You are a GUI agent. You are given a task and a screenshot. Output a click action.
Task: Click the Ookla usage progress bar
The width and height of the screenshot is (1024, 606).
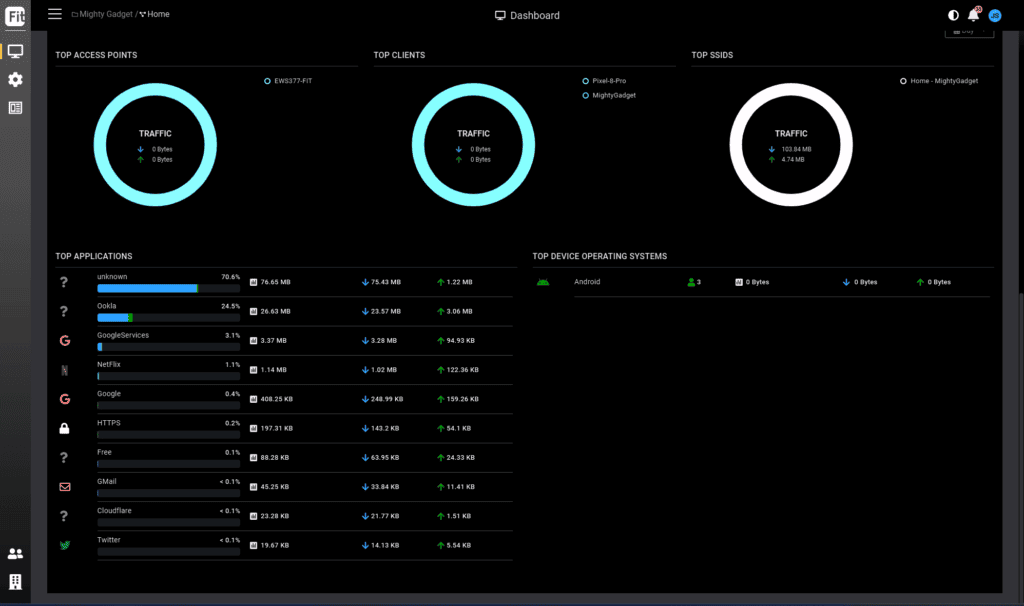coord(168,318)
